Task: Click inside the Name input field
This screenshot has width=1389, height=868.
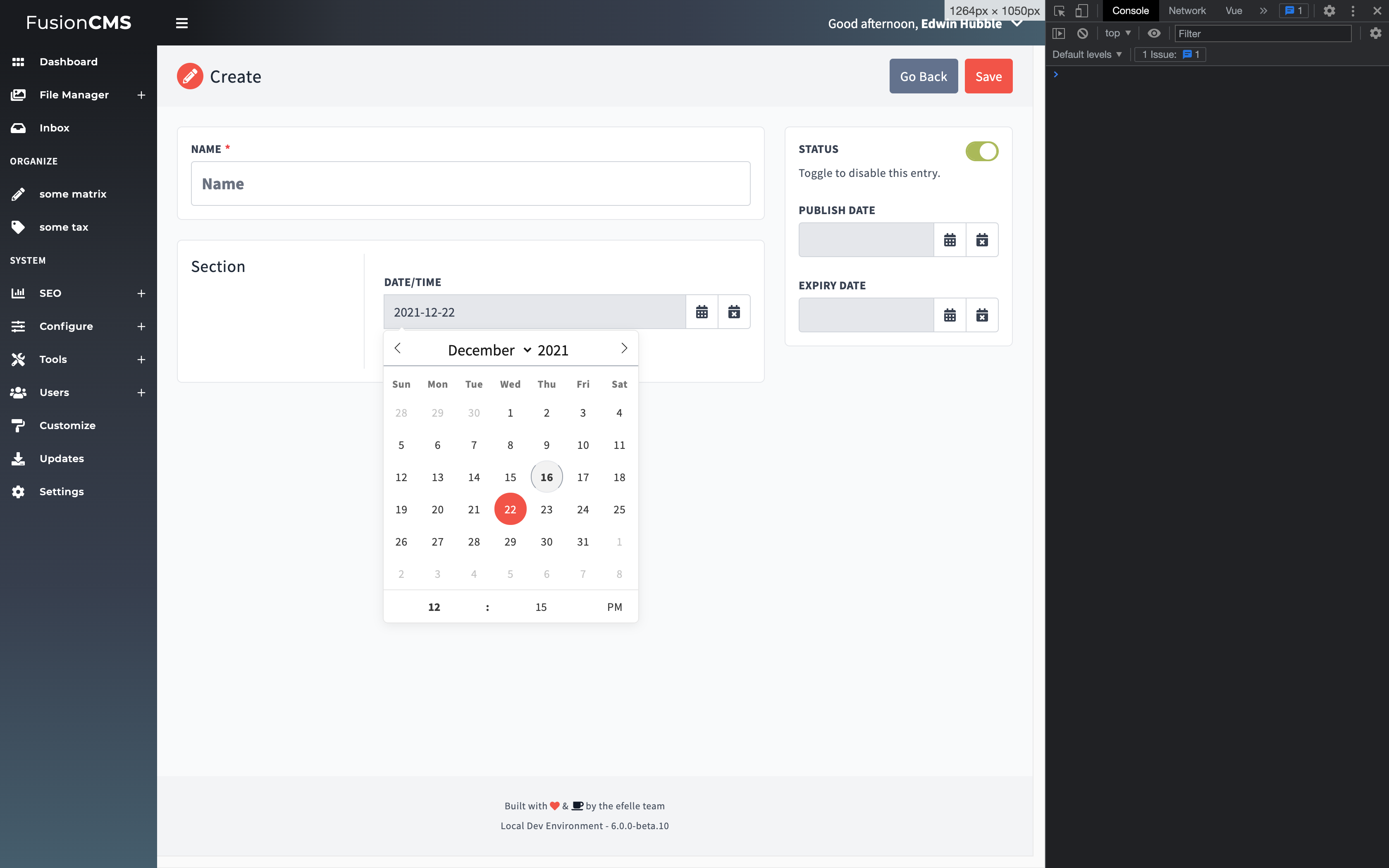Action: point(470,184)
